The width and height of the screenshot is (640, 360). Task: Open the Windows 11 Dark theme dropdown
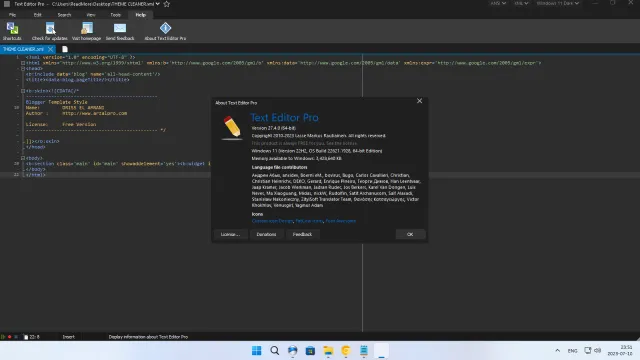[558, 3]
